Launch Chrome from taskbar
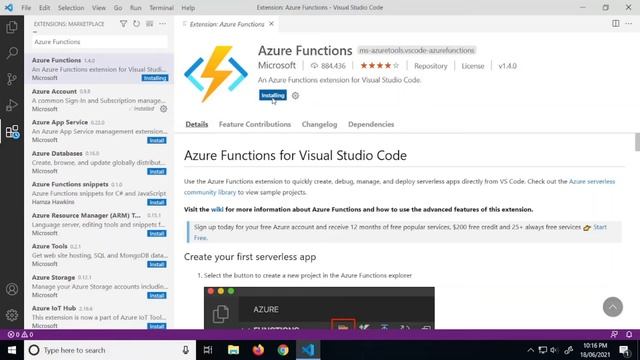 [283, 350]
